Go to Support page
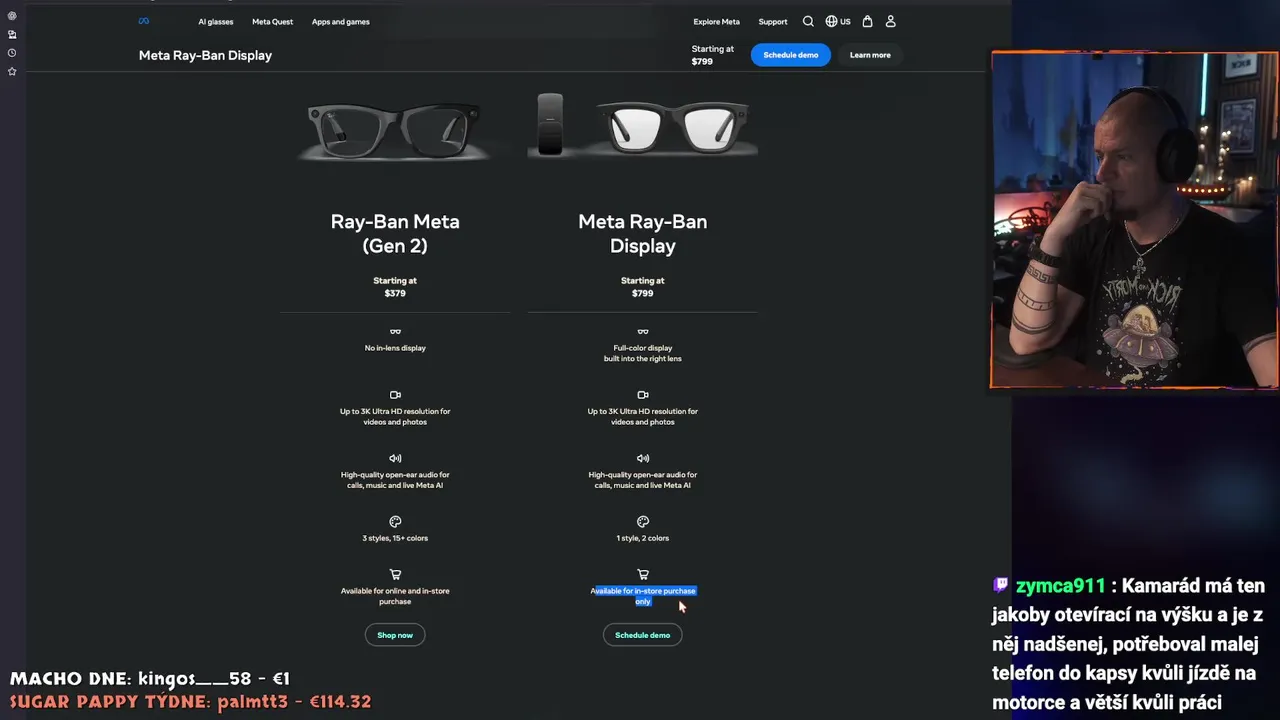1280x720 pixels. pyautogui.click(x=772, y=21)
